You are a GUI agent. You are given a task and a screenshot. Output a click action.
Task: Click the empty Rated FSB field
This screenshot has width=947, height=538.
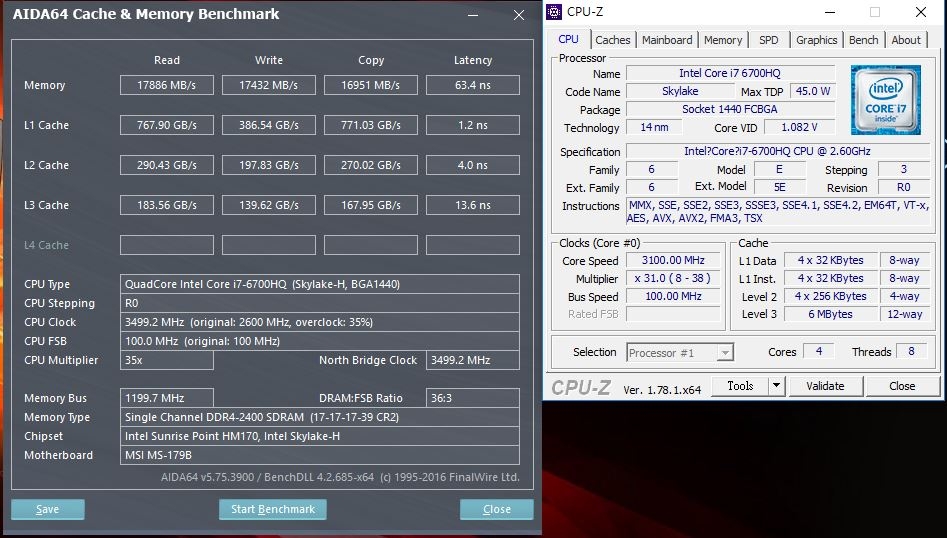pos(673,314)
